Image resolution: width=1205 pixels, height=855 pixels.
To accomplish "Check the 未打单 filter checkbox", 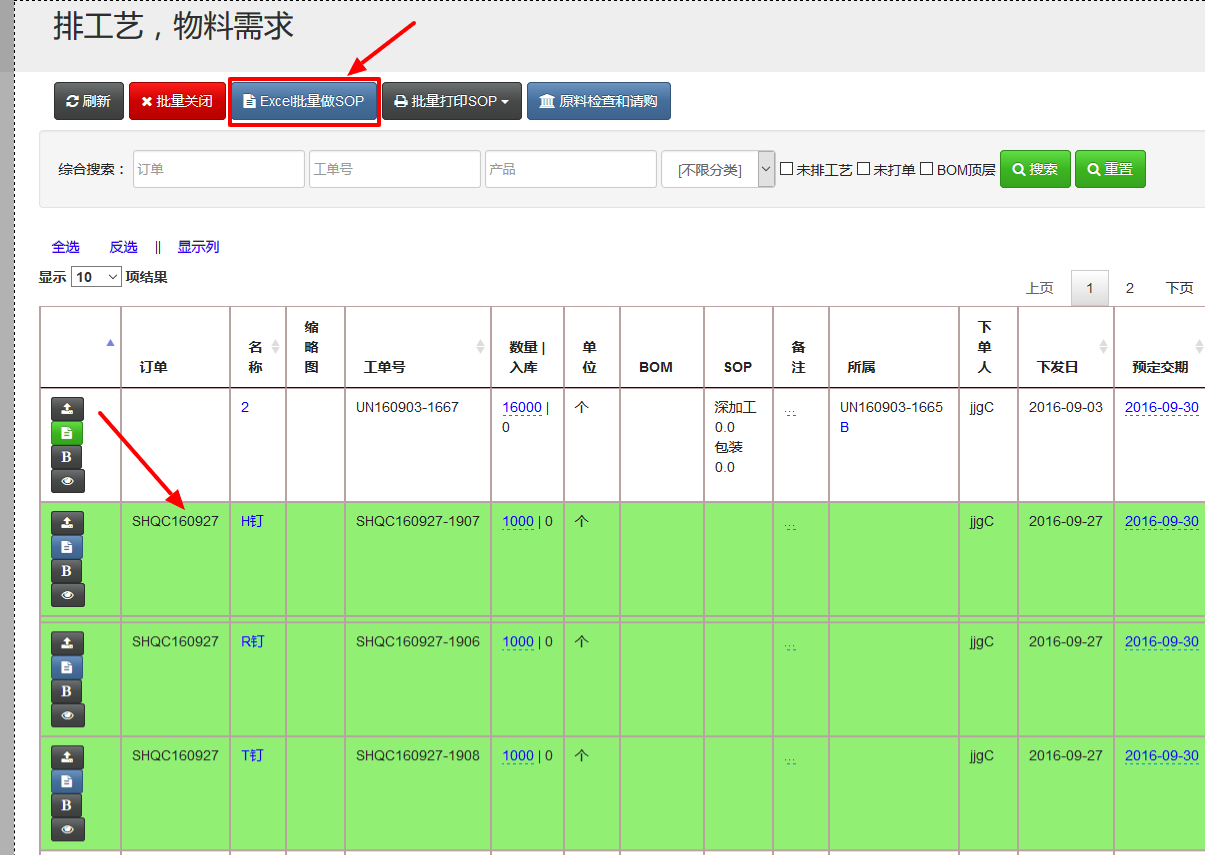I will [x=864, y=169].
